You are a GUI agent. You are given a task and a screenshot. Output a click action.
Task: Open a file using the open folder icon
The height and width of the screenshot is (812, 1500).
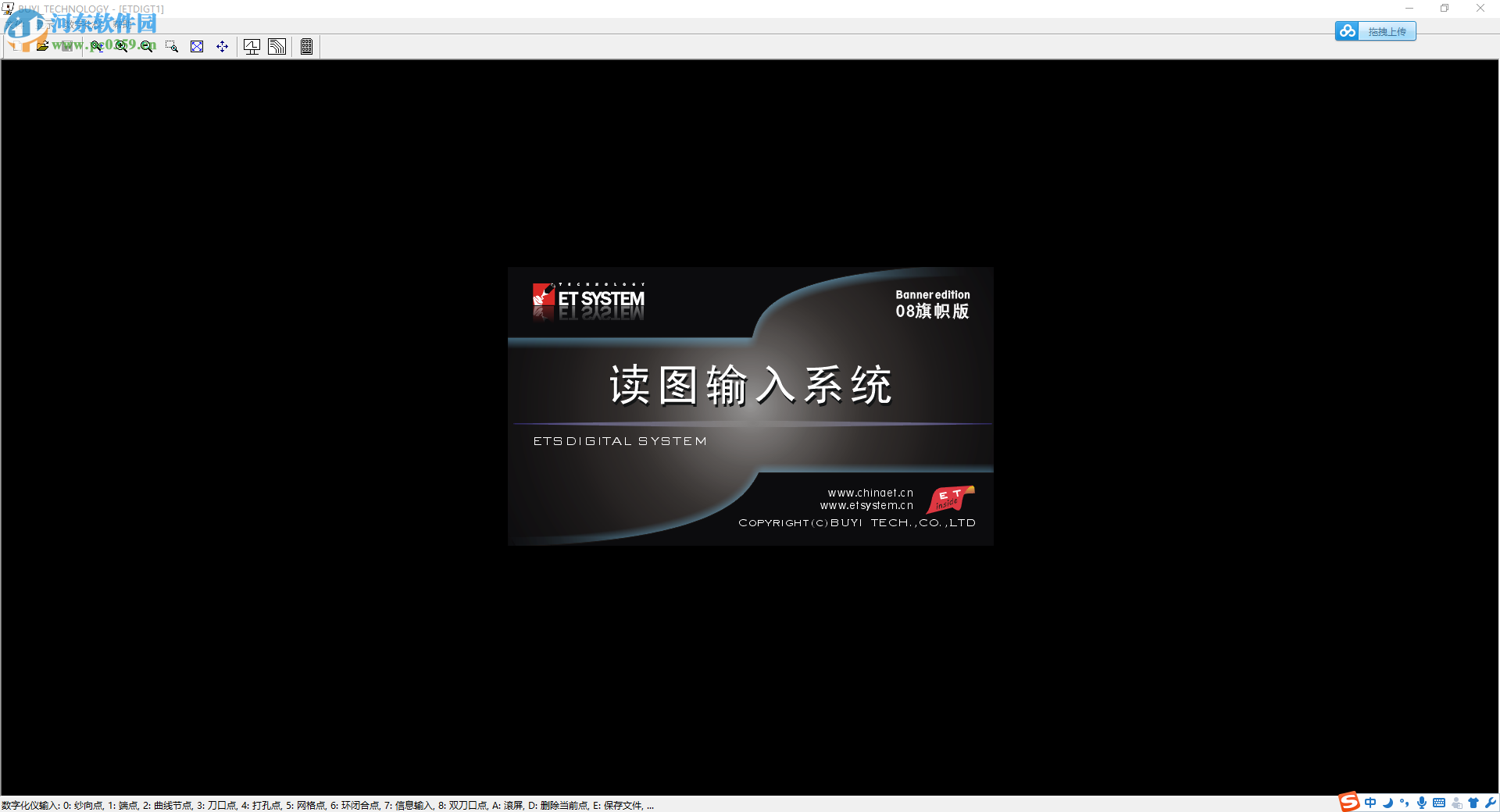click(x=43, y=46)
